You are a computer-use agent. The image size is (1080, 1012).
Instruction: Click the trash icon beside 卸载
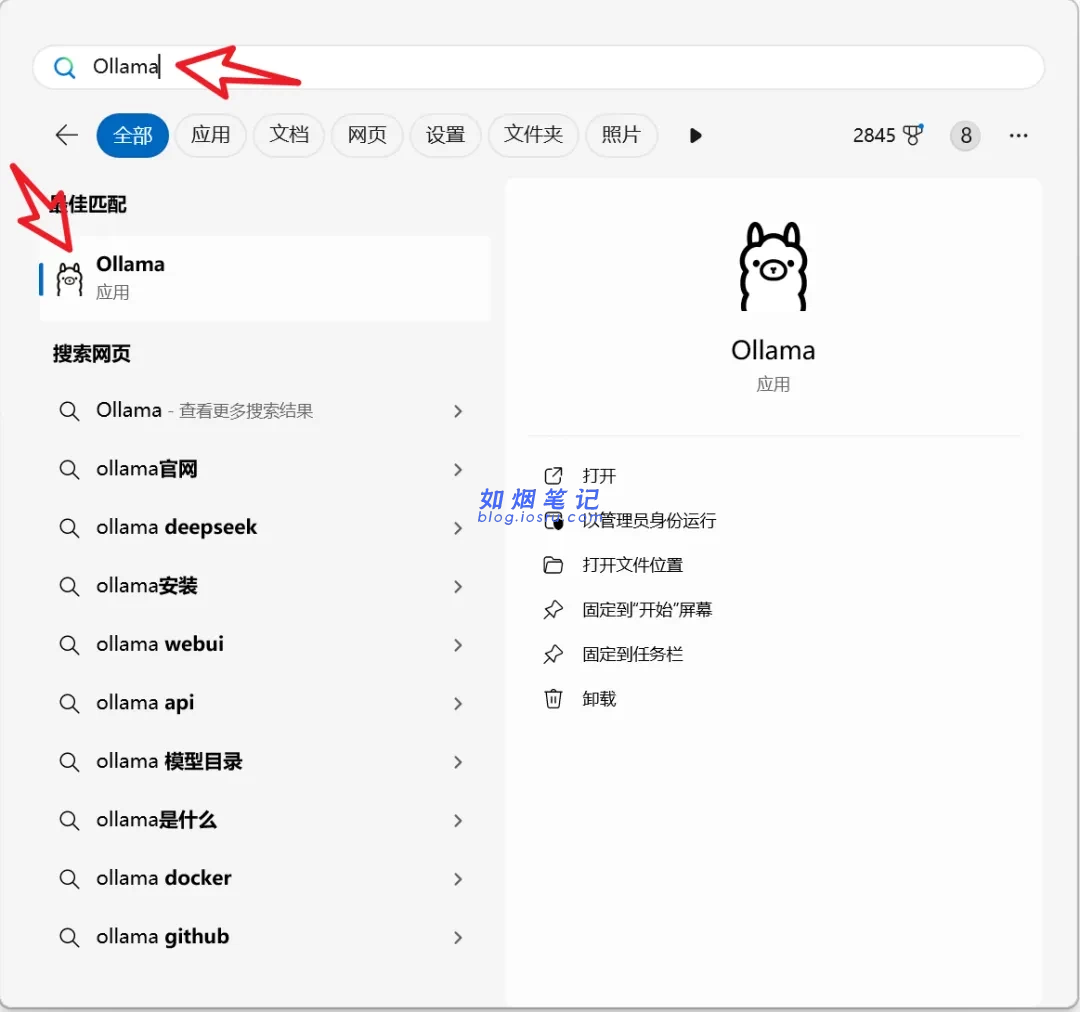click(554, 699)
